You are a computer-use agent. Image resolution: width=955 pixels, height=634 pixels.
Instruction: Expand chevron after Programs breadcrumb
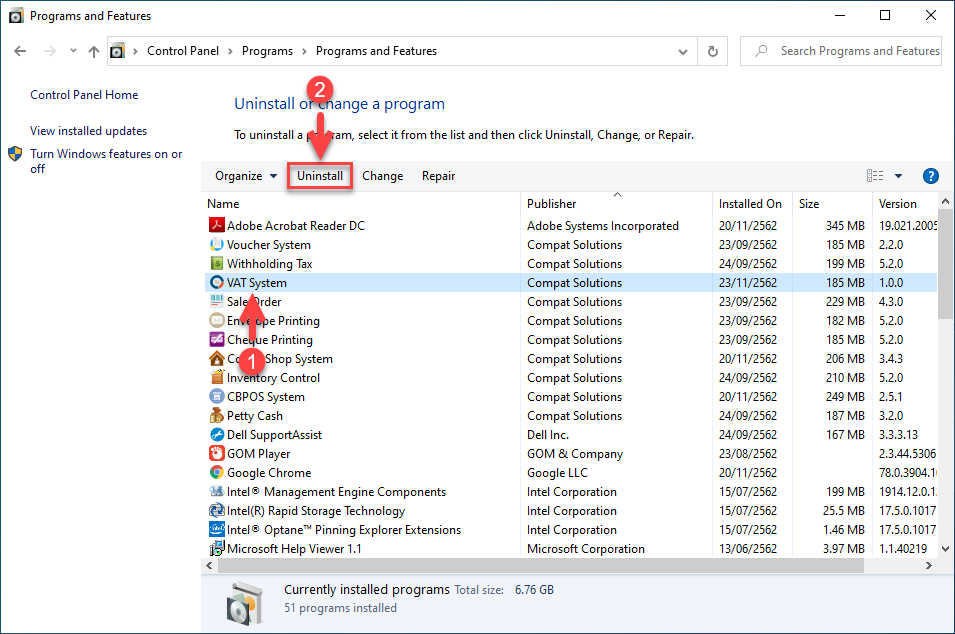pyautogui.click(x=304, y=52)
